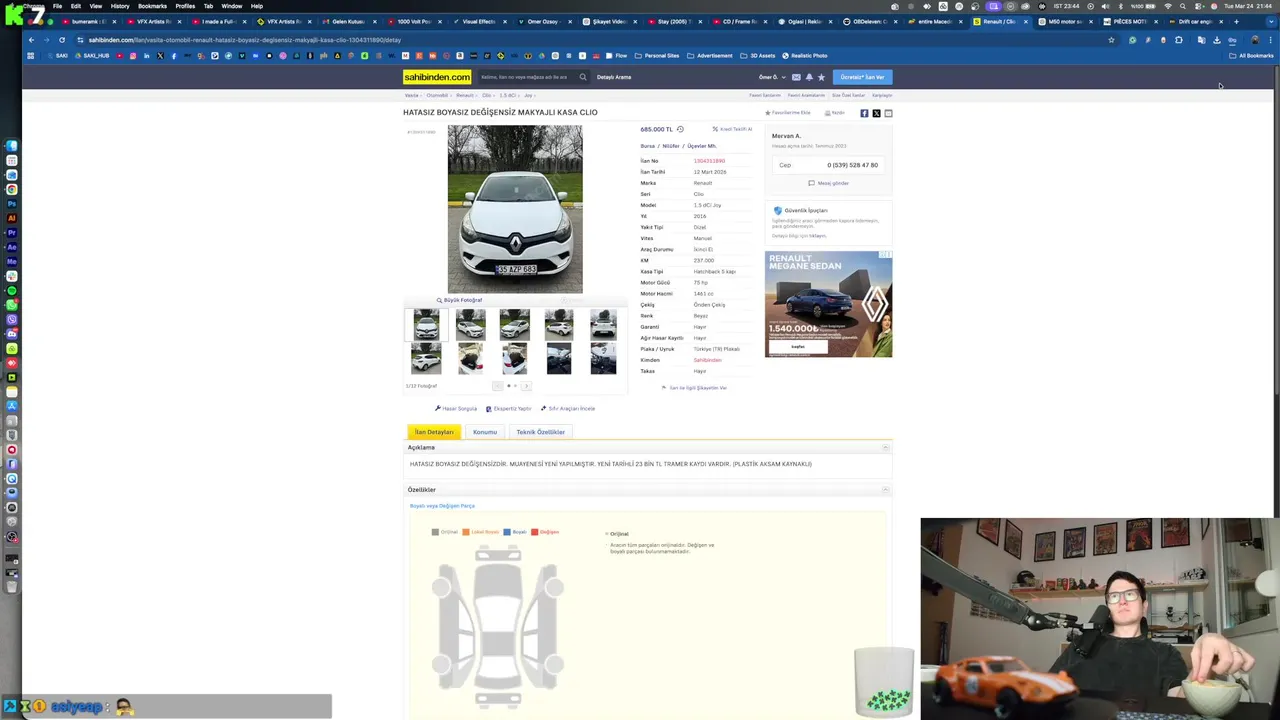The height and width of the screenshot is (720, 1280).
Task: Click Bursa location link
Action: [648, 146]
